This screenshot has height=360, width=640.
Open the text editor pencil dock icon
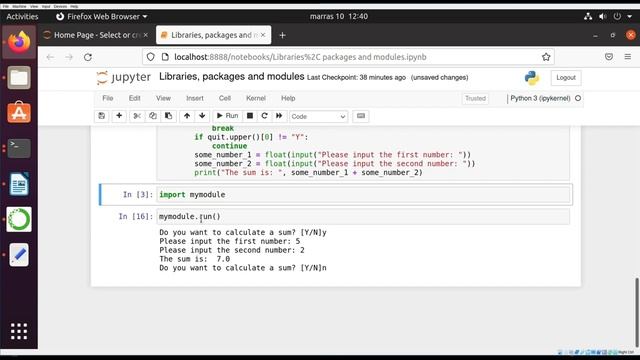point(19,255)
